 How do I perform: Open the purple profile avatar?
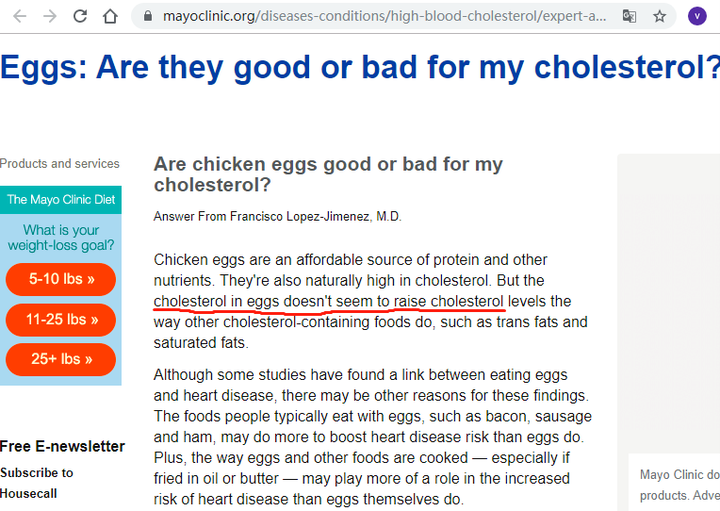pyautogui.click(x=697, y=16)
